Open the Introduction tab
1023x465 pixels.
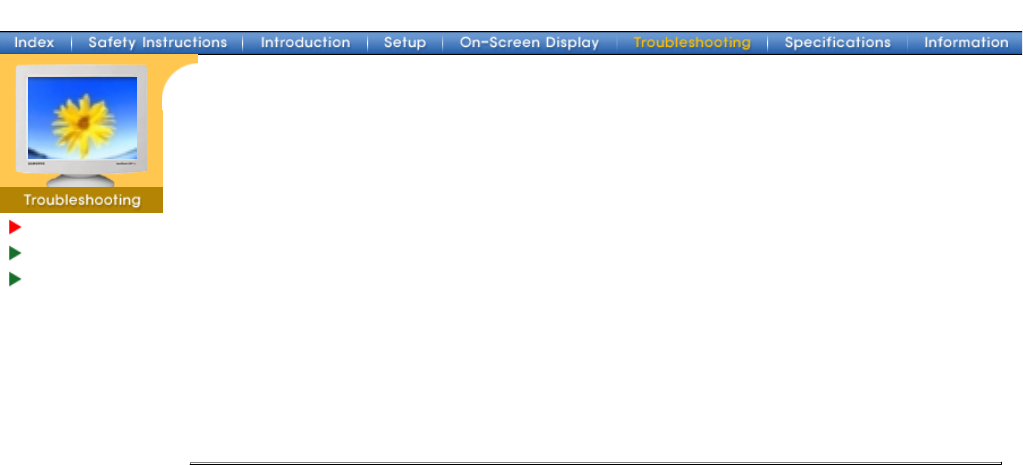coord(305,43)
